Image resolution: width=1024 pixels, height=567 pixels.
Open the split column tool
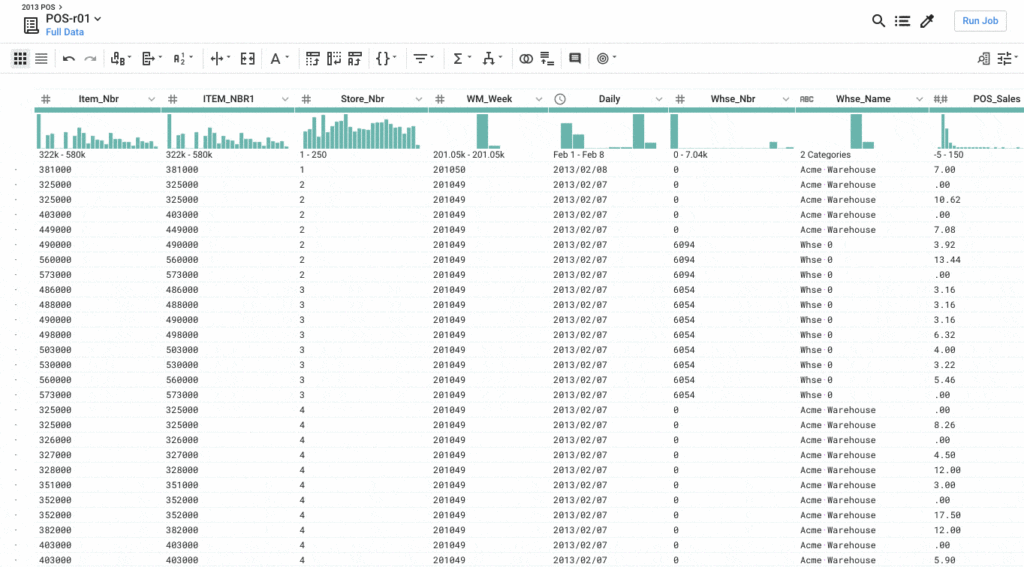pyautogui.click(x=219, y=59)
